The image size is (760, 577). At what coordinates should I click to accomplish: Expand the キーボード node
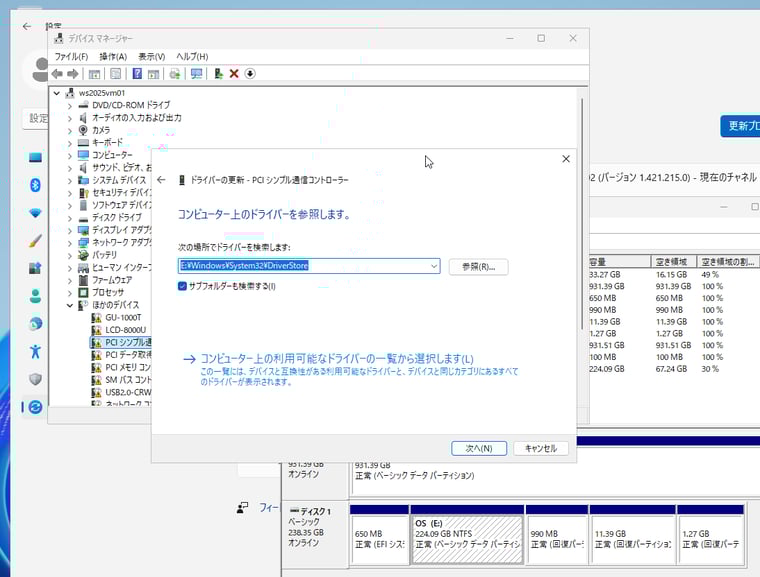click(69, 143)
